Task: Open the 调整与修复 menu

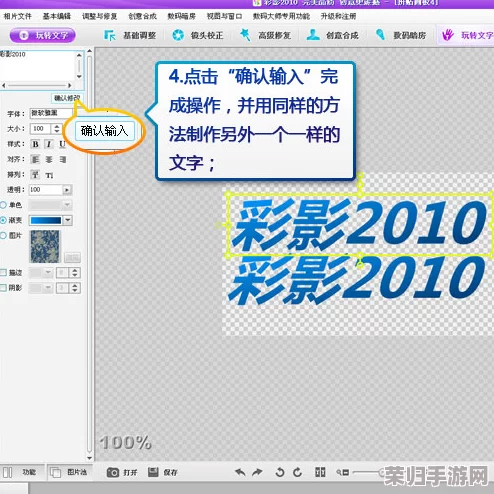Action: (x=100, y=16)
